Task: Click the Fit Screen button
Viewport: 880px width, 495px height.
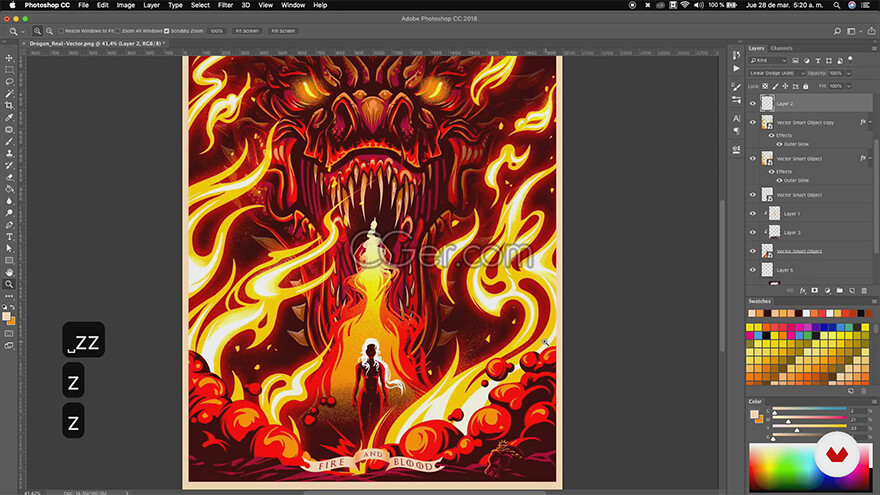Action: click(x=247, y=31)
